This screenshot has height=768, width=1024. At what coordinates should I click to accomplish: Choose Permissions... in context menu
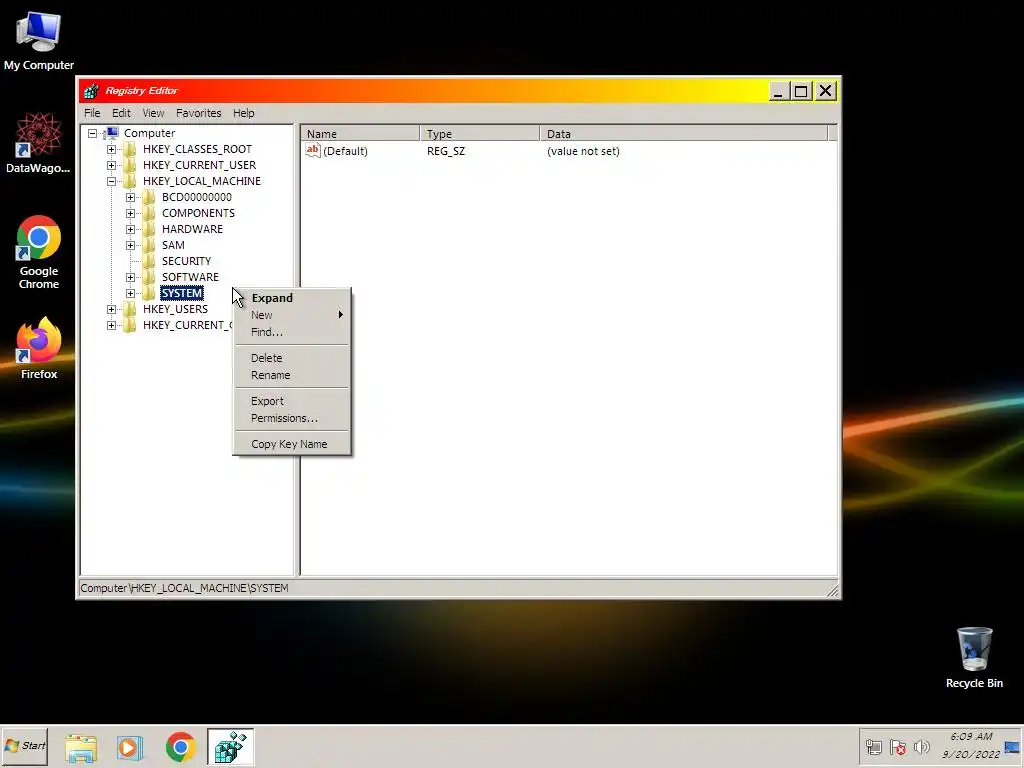click(292, 418)
